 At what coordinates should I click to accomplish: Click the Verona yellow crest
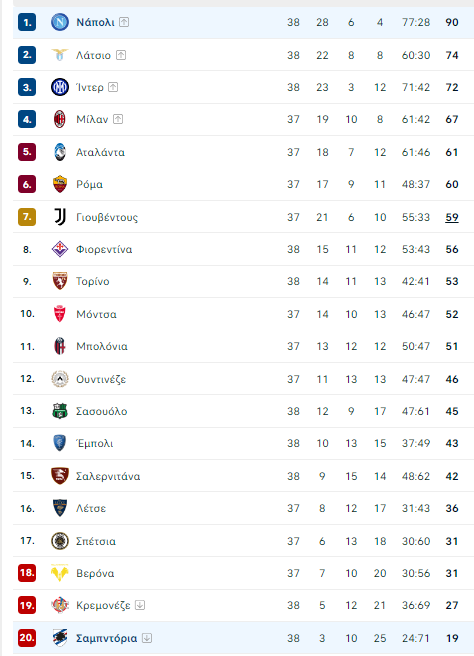click(60, 573)
